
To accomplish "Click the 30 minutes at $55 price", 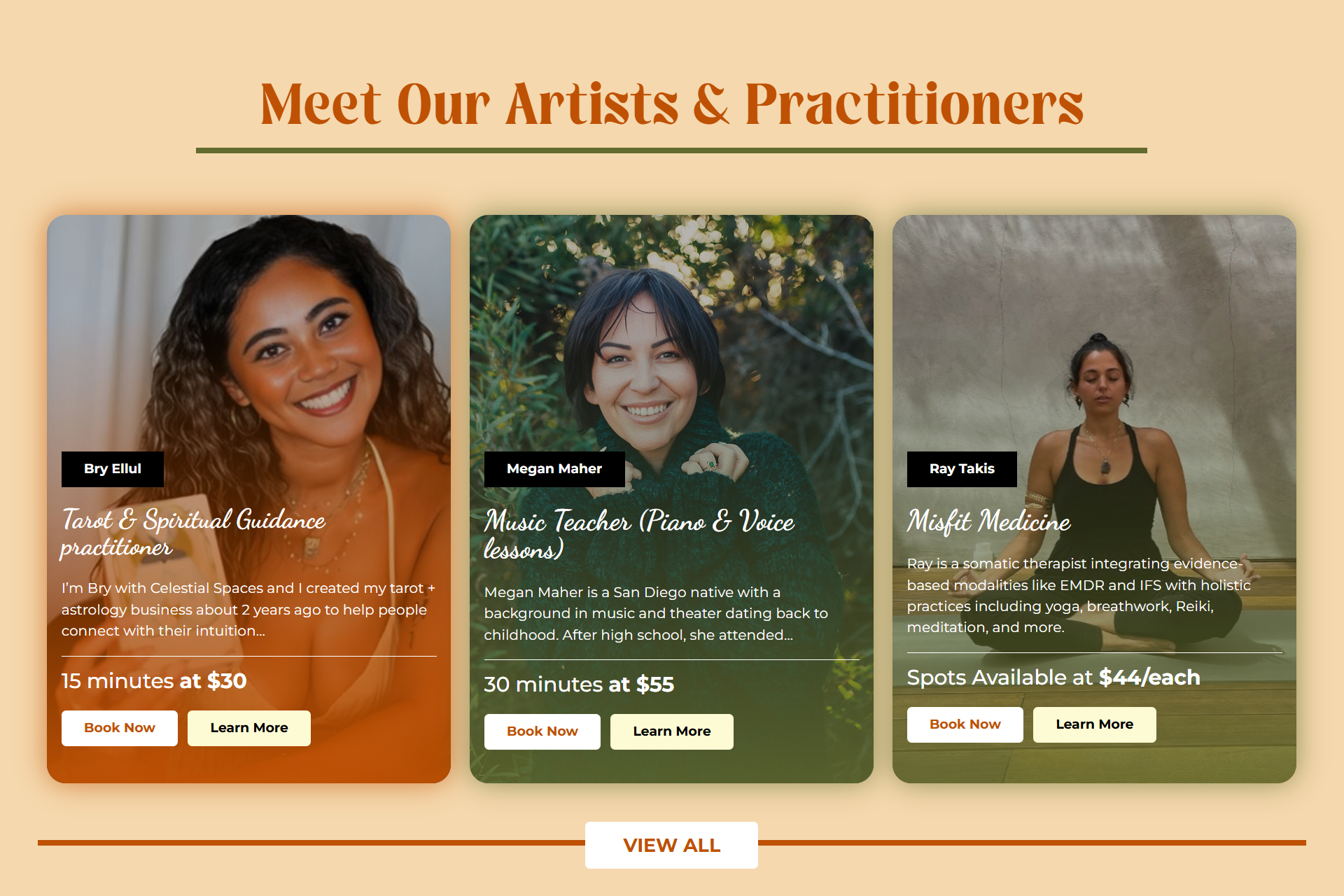I will [x=579, y=685].
